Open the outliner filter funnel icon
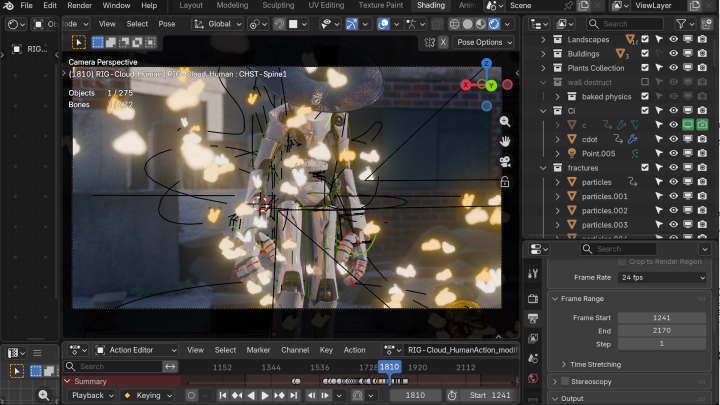 (680, 24)
